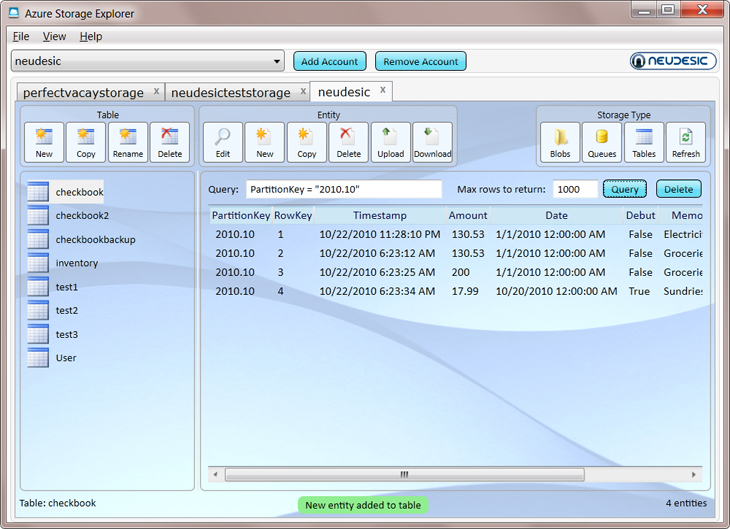The image size is (730, 529).
Task: Open the test2 table
Action: point(53,310)
